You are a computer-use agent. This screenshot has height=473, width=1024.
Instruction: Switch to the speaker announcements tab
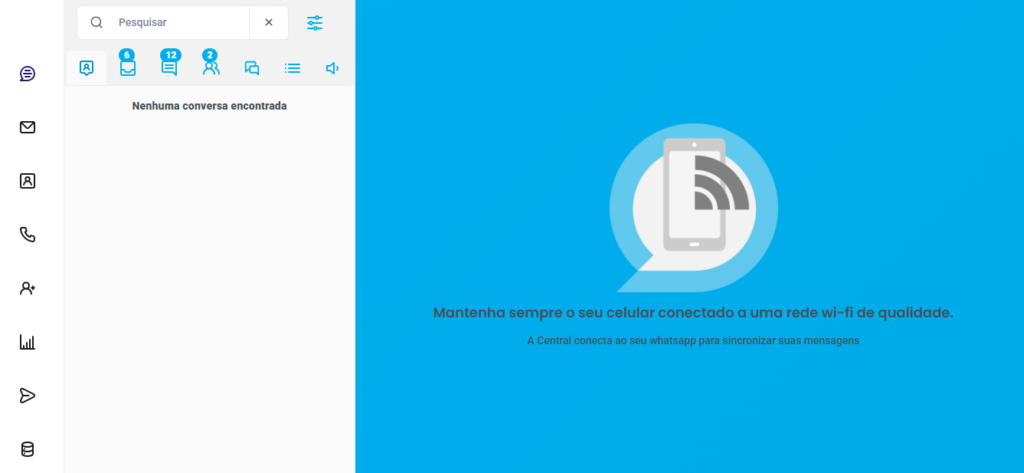[333, 68]
